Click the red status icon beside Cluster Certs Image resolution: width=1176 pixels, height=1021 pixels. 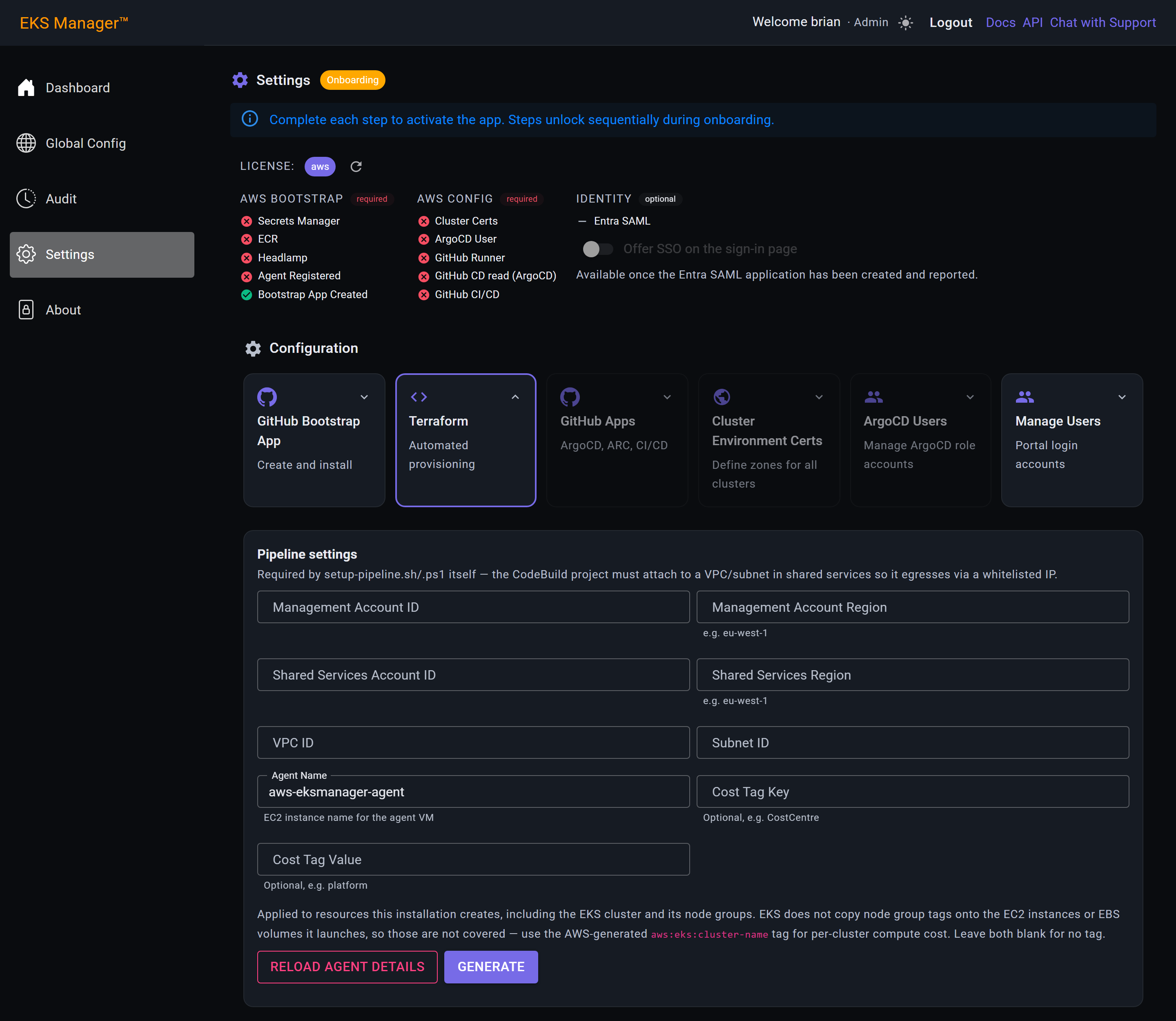423,221
